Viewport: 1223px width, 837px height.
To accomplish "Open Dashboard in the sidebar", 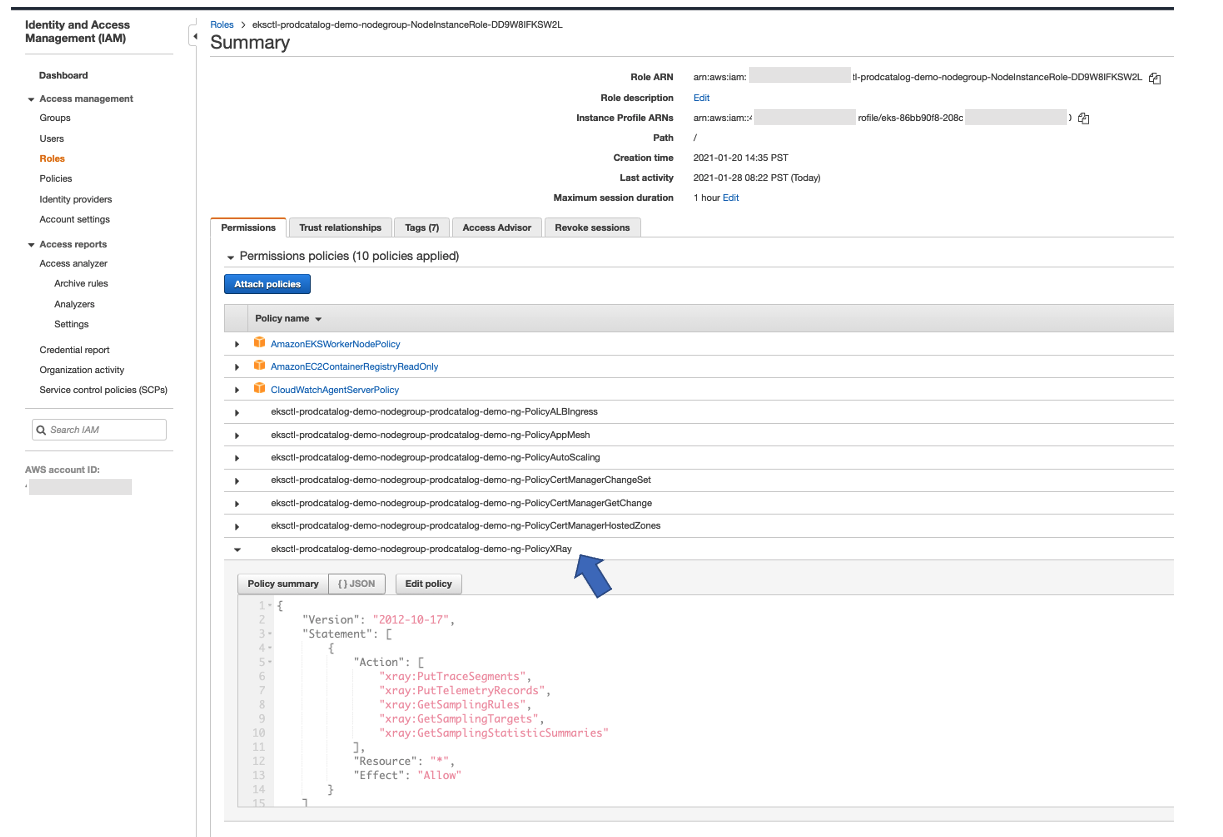I will pyautogui.click(x=63, y=75).
